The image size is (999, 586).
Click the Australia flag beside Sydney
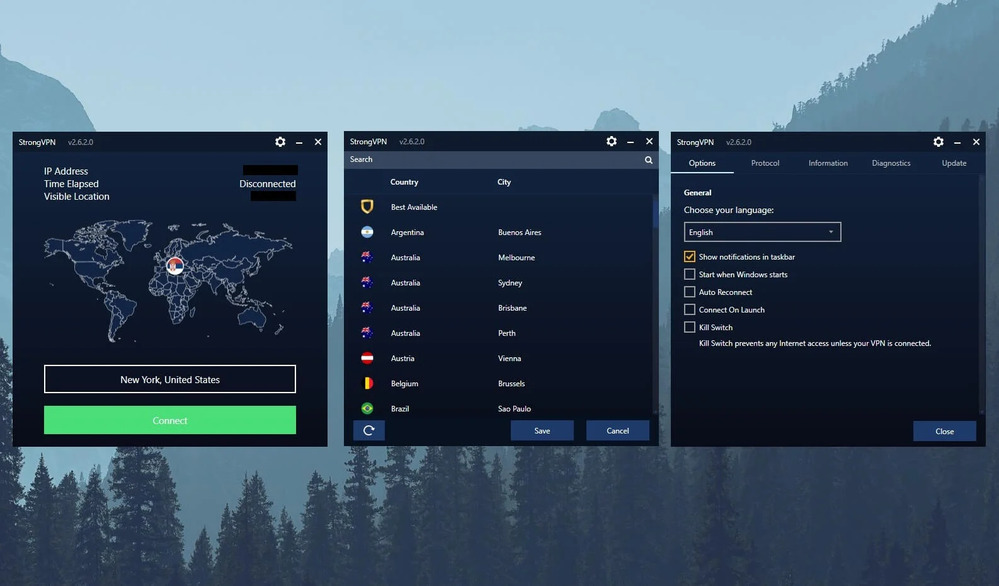368,282
